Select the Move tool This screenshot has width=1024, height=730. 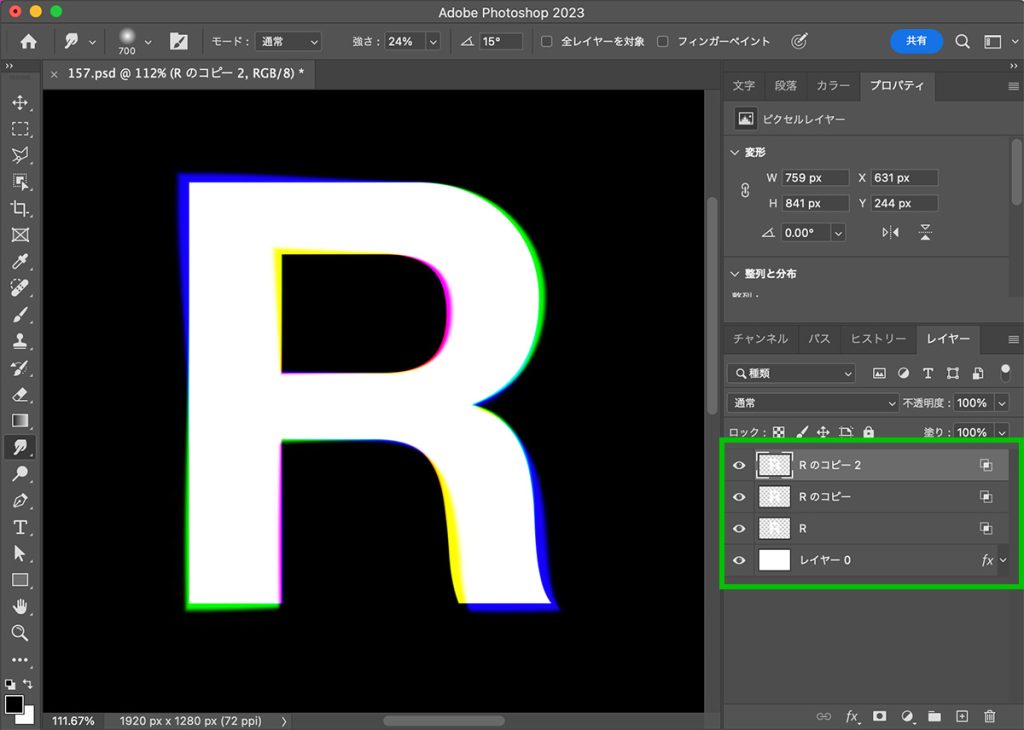(21, 101)
